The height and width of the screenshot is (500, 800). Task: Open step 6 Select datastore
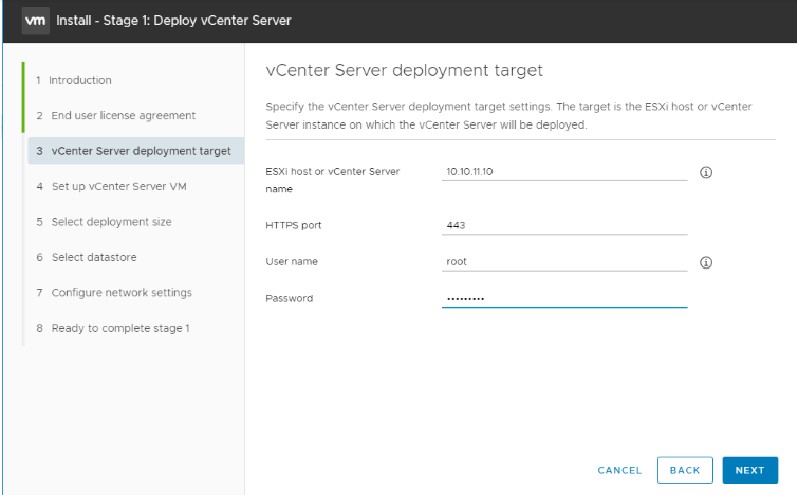pos(86,257)
